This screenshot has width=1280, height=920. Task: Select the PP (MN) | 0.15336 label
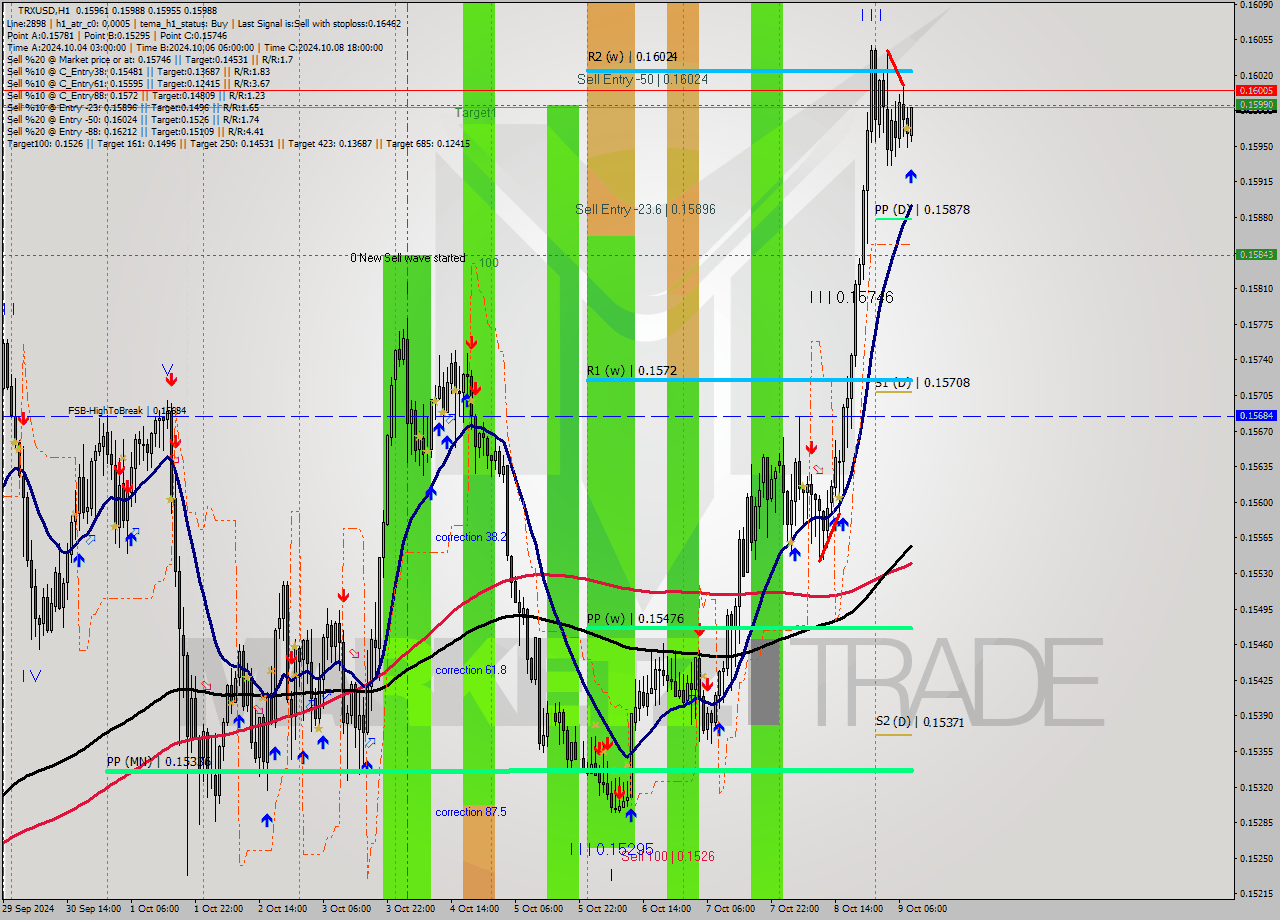tap(159, 762)
